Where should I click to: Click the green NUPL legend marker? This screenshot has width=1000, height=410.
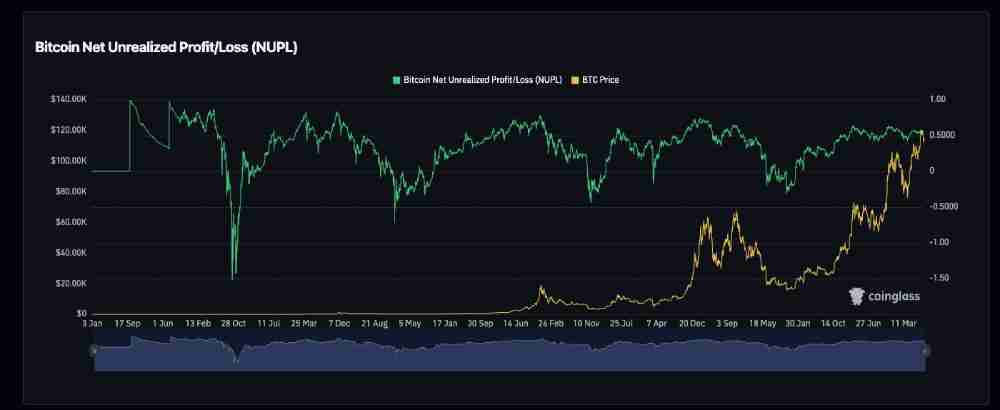396,79
